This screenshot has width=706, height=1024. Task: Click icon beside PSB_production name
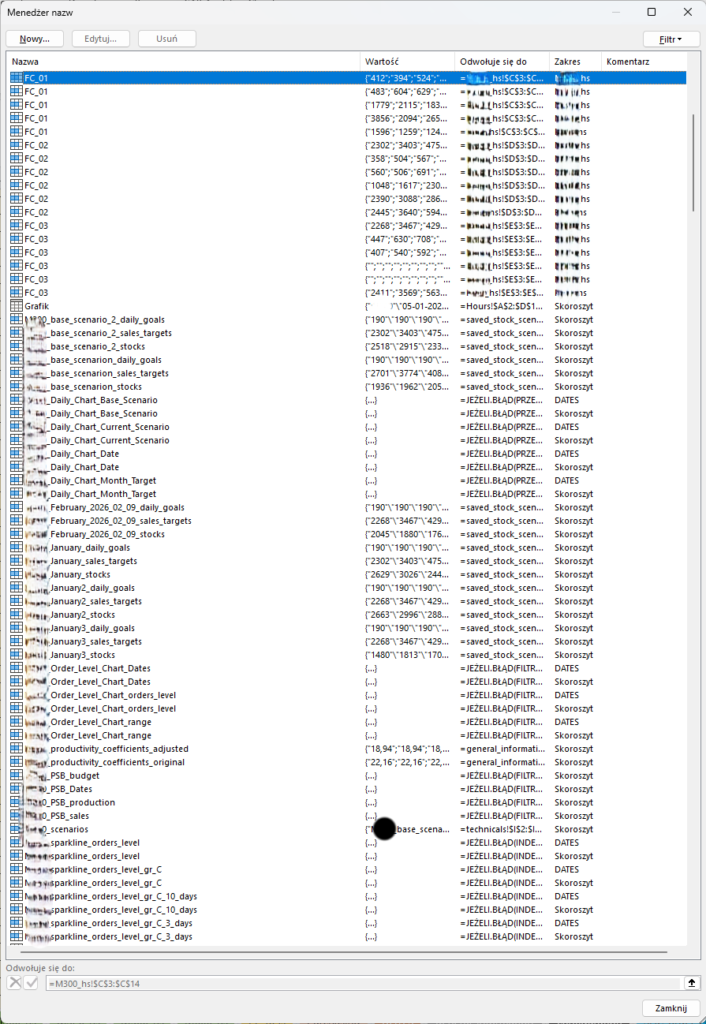16,802
